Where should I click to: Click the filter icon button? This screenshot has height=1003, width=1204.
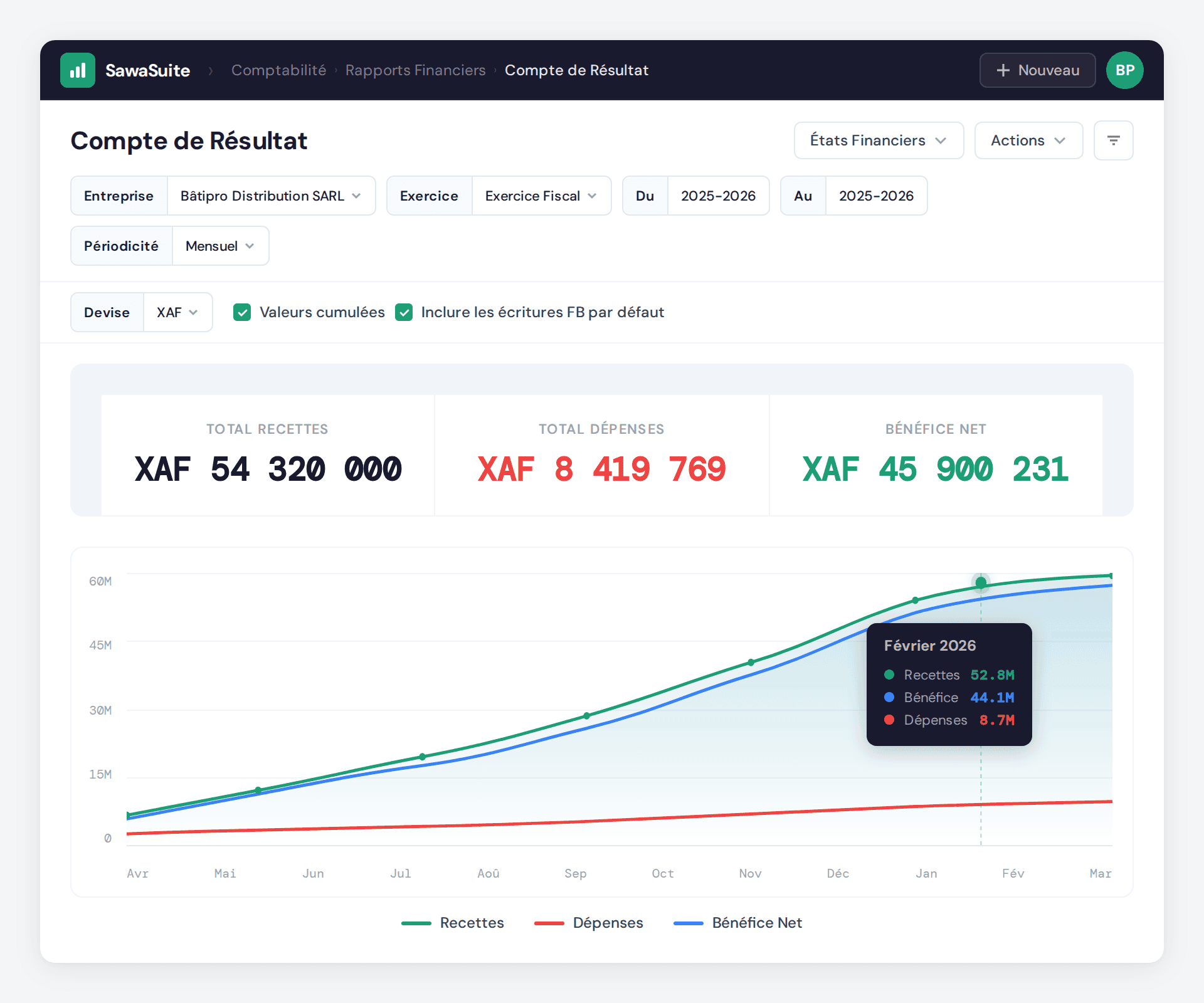tap(1113, 140)
